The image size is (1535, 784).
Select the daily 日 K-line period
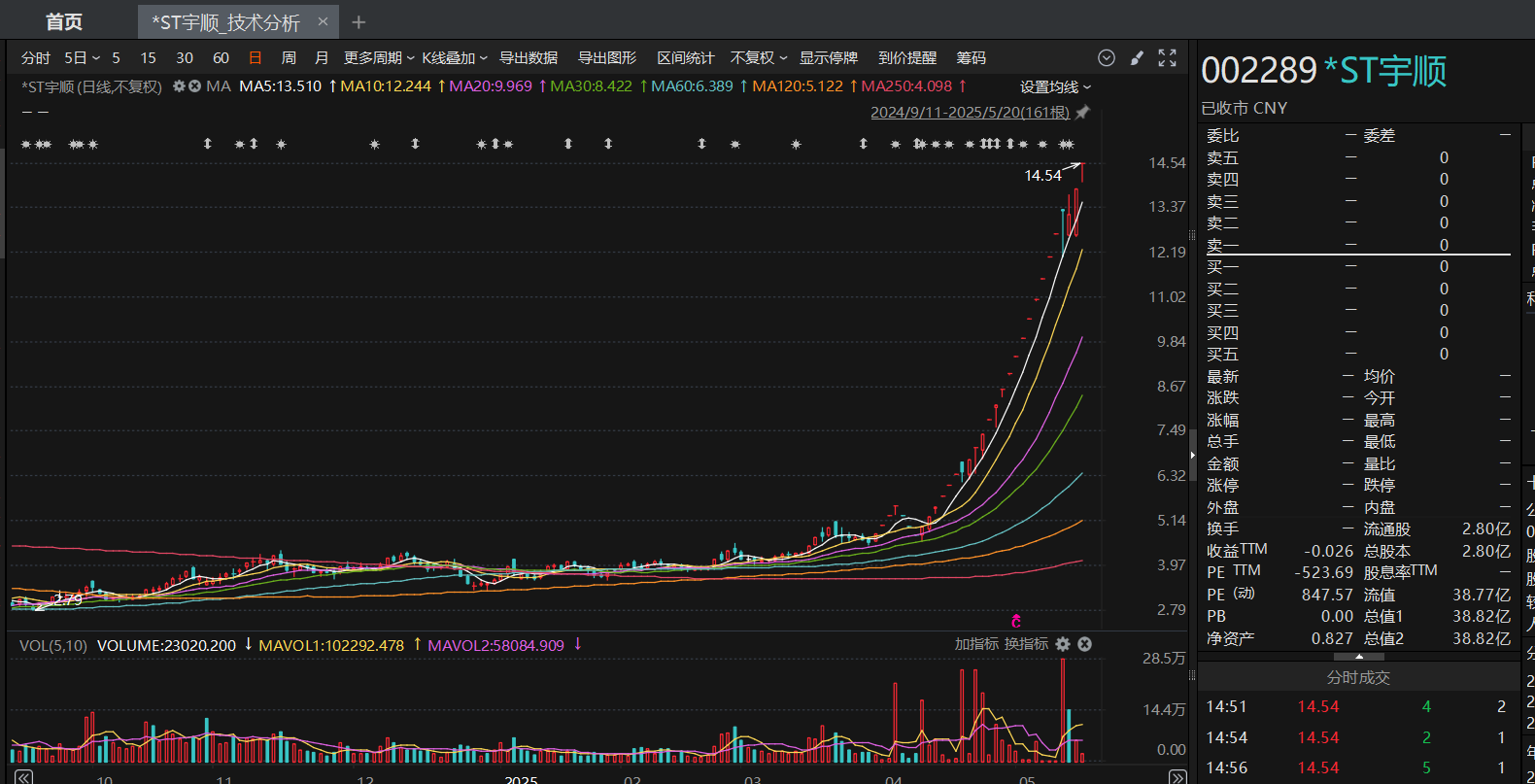click(x=256, y=58)
